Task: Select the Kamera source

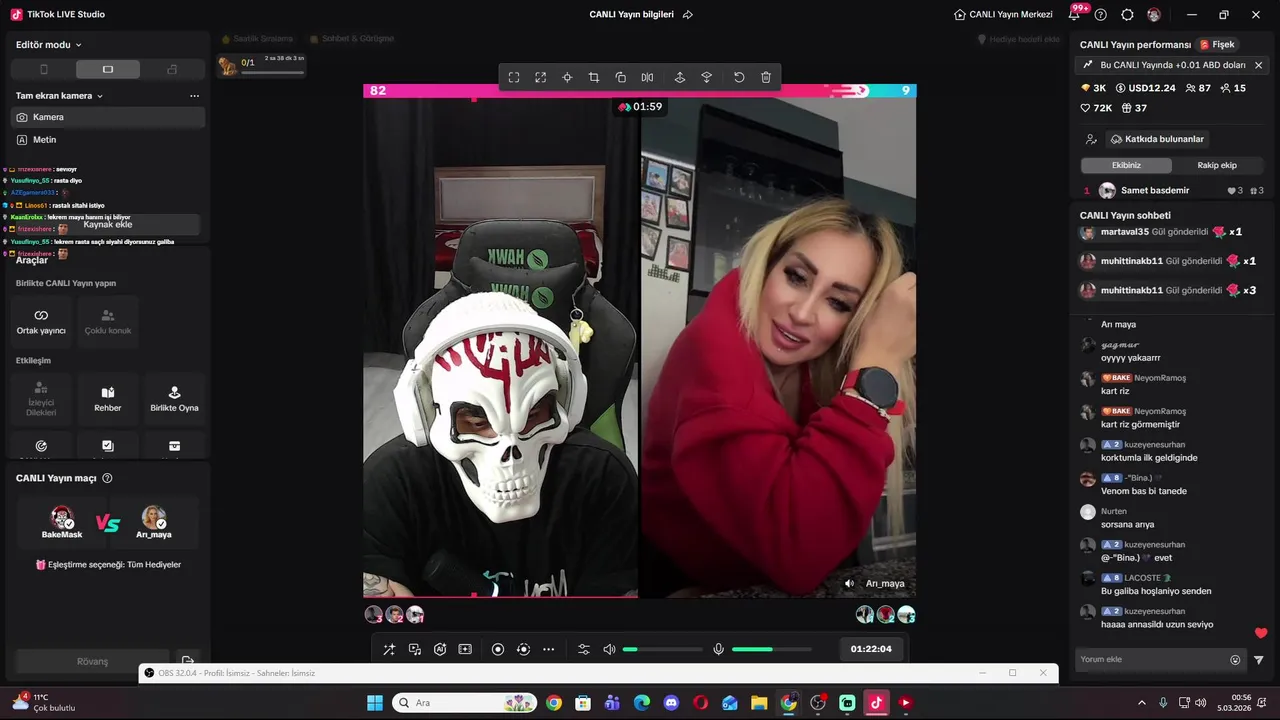Action: [x=108, y=117]
